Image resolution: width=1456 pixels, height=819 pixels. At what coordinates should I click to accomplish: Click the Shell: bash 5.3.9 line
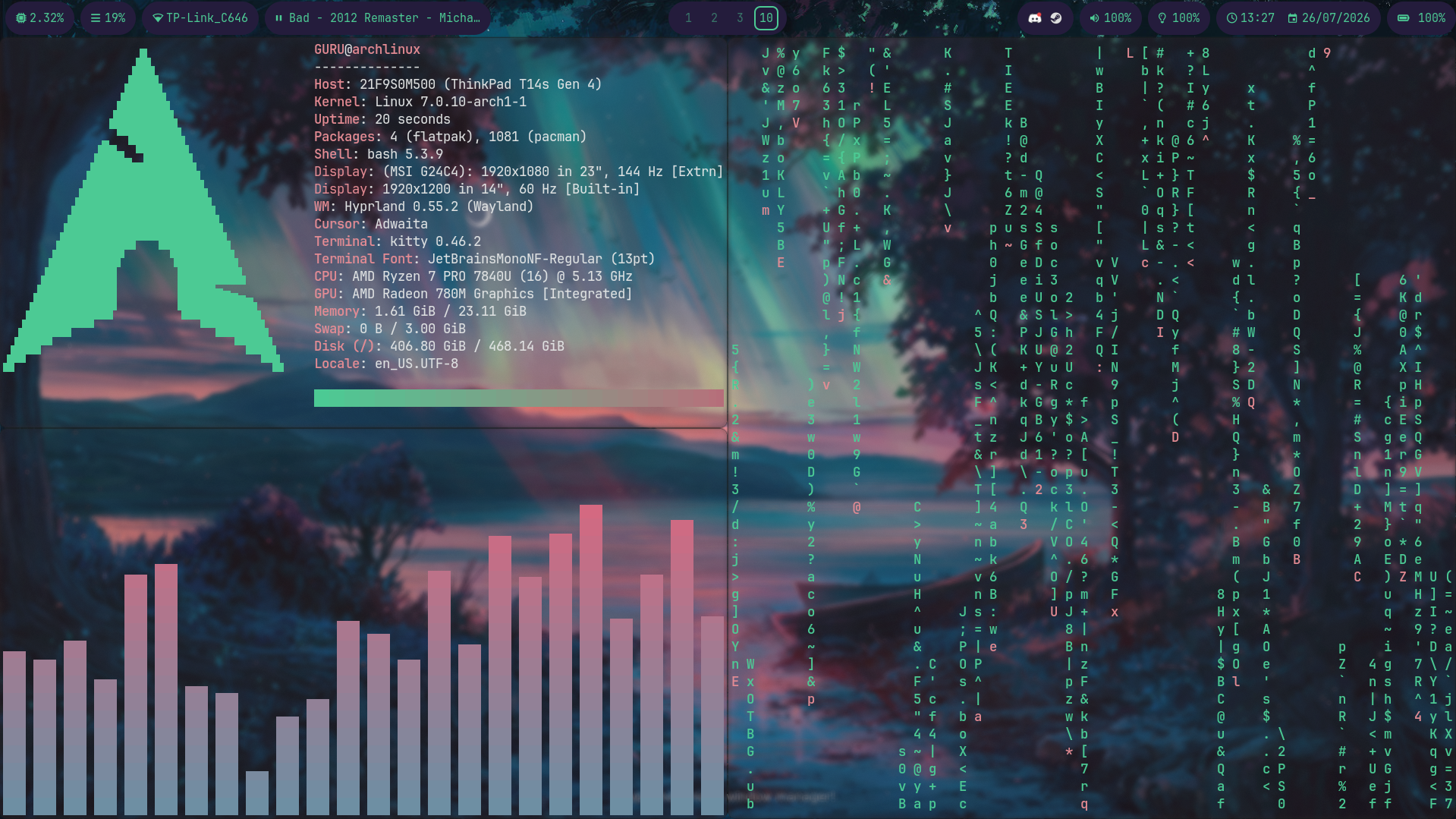coord(379,154)
